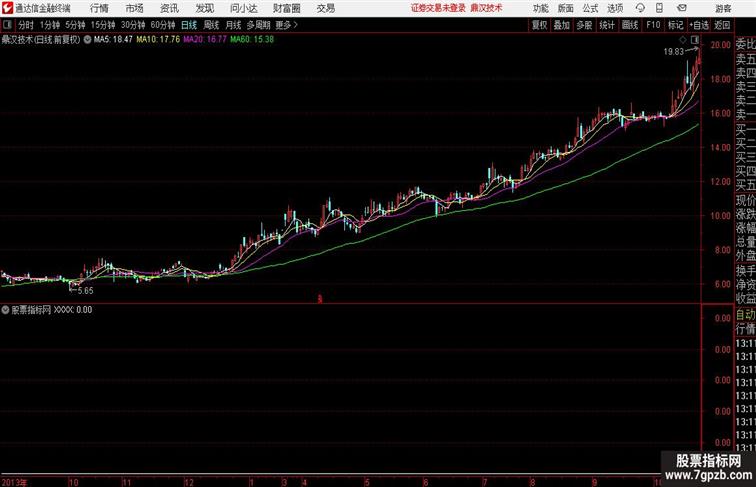The image size is (756, 487).
Task: Click the 证券交易未登录 login status link
Action: (x=438, y=8)
